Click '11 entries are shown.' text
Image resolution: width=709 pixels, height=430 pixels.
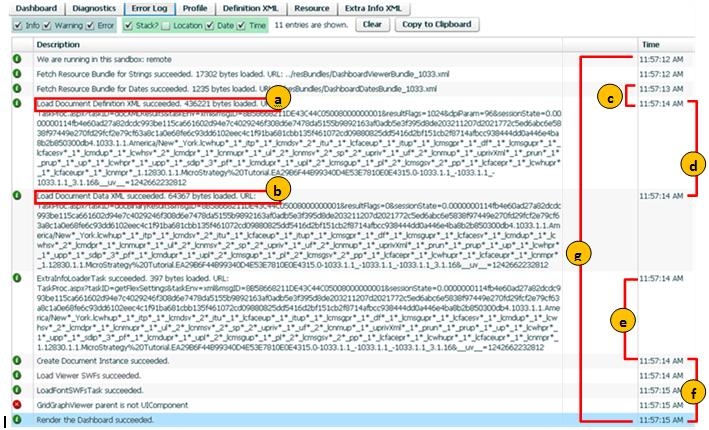(x=311, y=25)
